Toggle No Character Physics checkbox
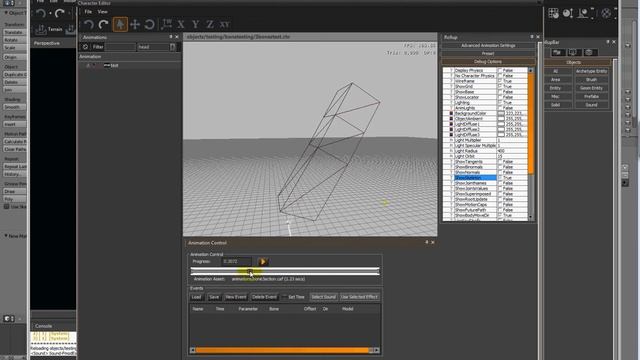The image size is (640, 360). click(500, 76)
